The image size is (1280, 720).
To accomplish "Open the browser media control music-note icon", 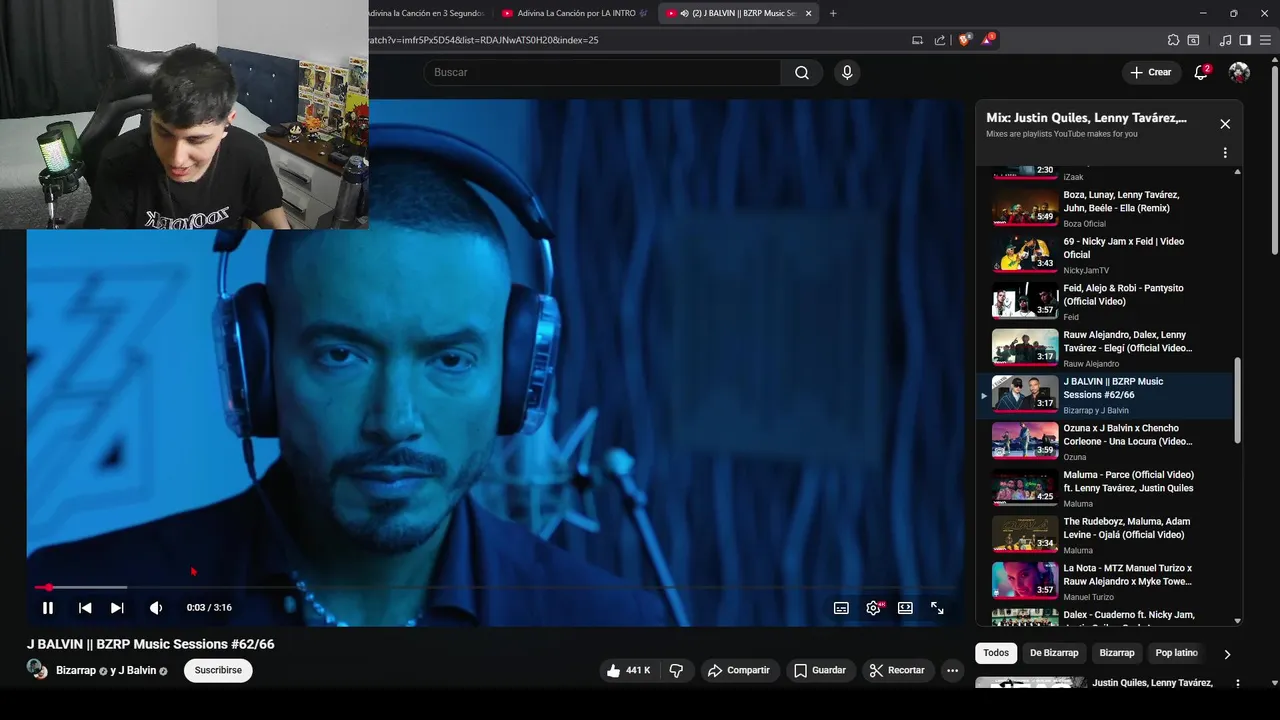I will (x=1225, y=40).
